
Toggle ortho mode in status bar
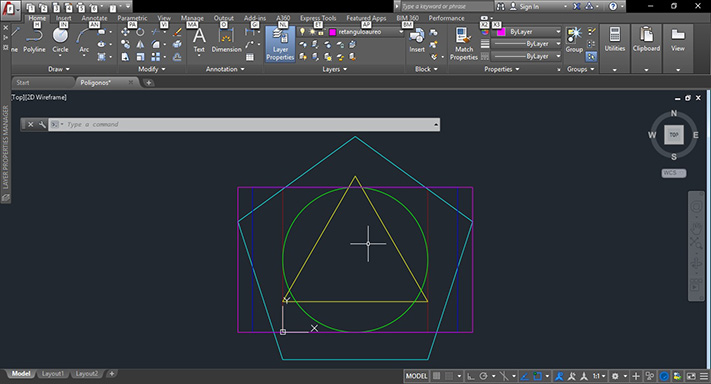coord(471,376)
